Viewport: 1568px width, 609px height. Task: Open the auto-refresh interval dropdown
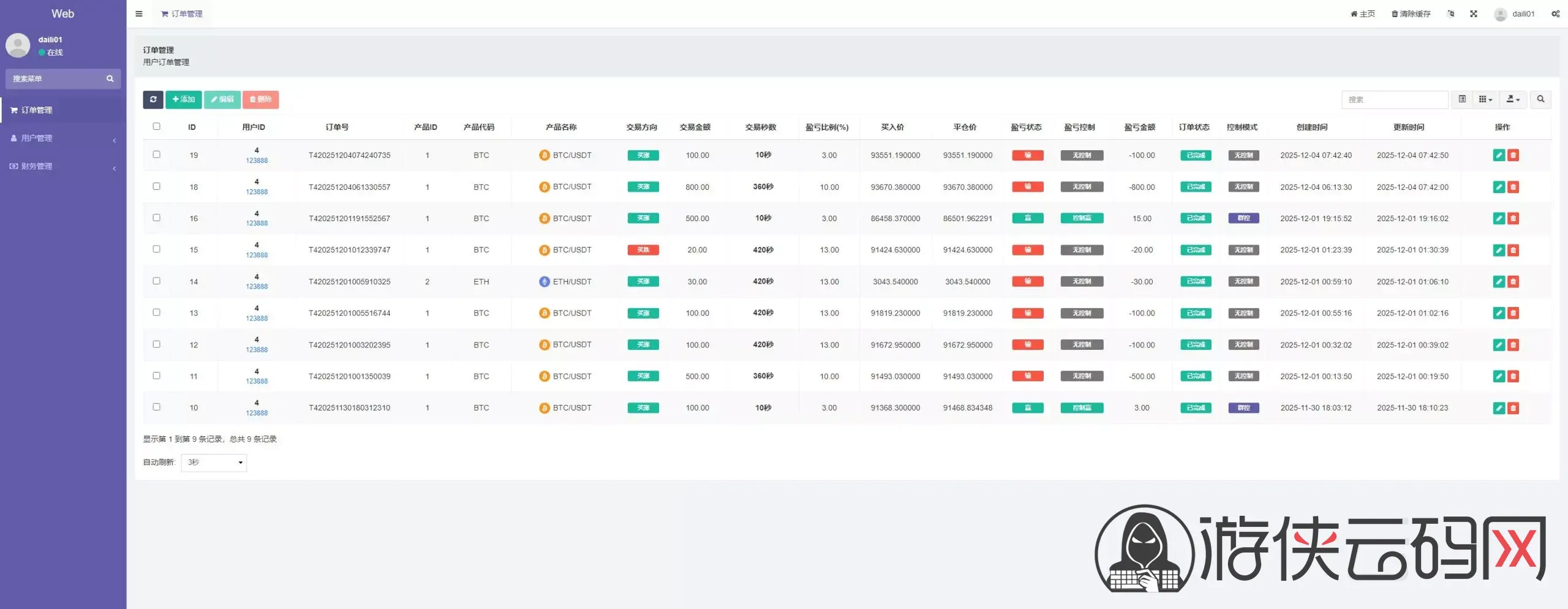[x=214, y=463]
